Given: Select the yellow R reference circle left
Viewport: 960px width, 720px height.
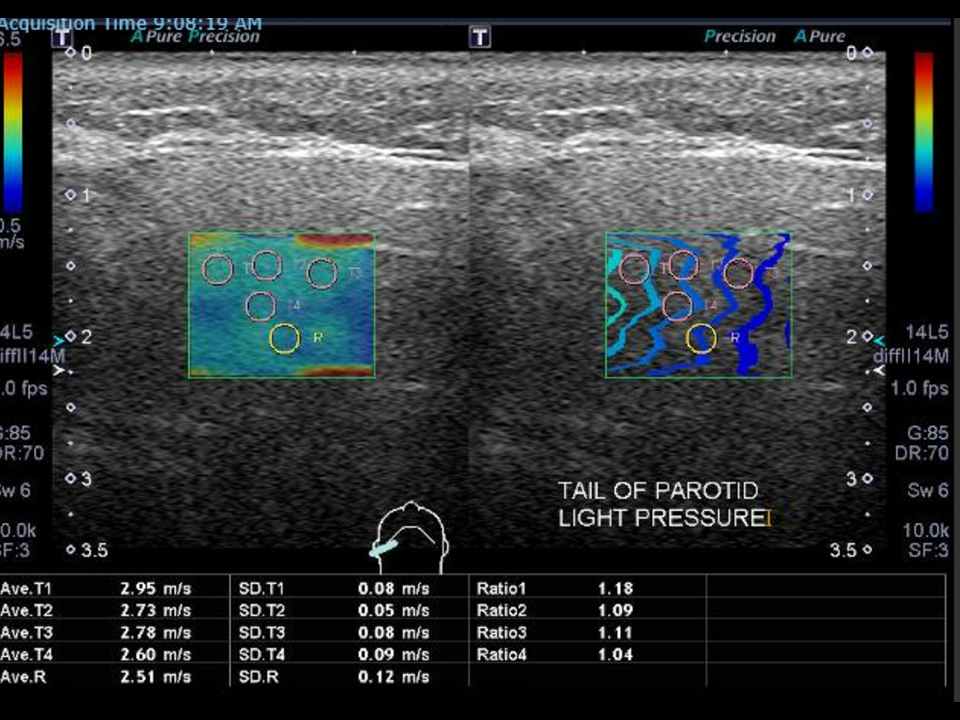Looking at the screenshot, I should pos(285,339).
